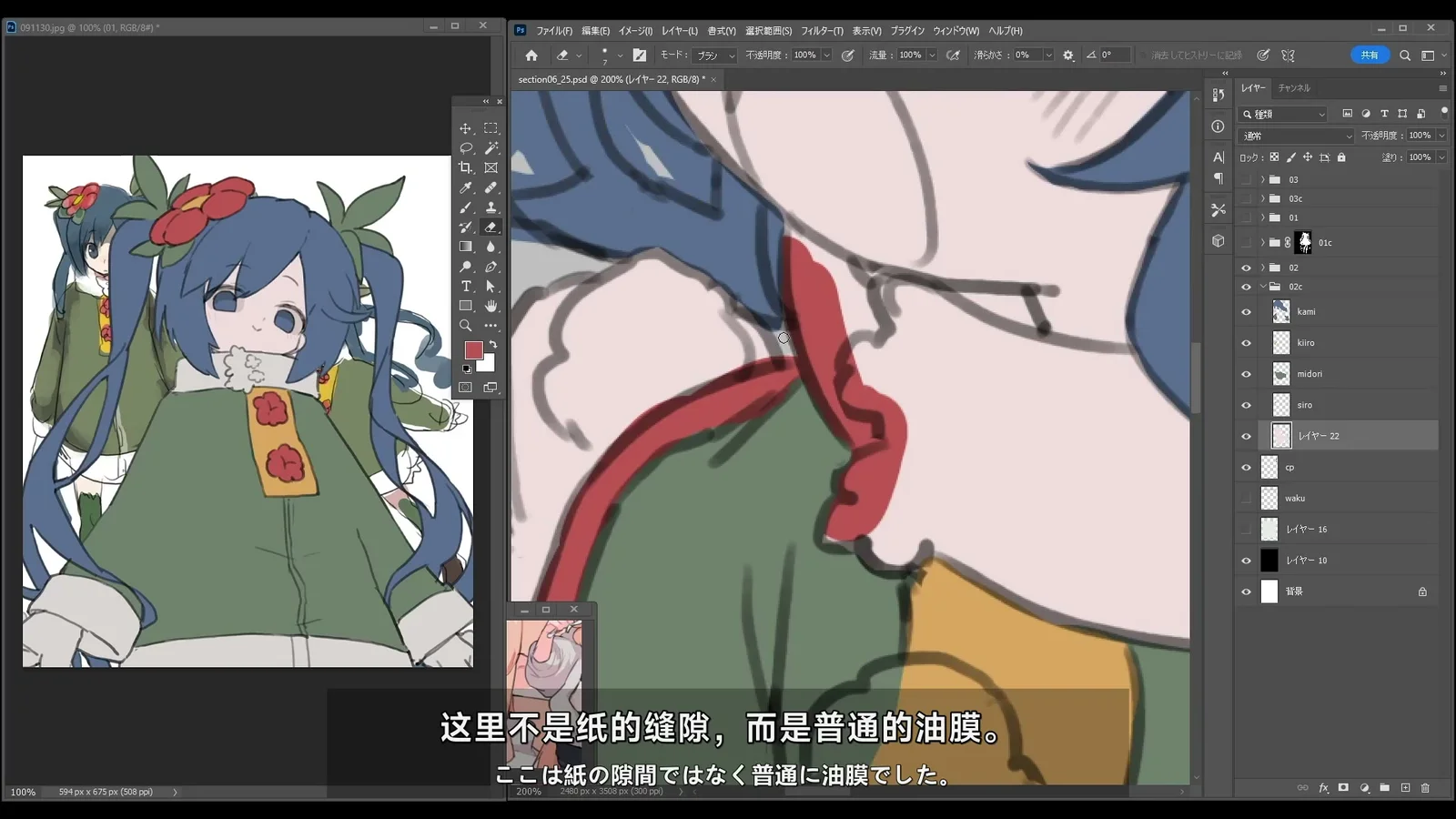The image size is (1456, 819).
Task: Click the search magnifier in options bar
Action: [1405, 56]
